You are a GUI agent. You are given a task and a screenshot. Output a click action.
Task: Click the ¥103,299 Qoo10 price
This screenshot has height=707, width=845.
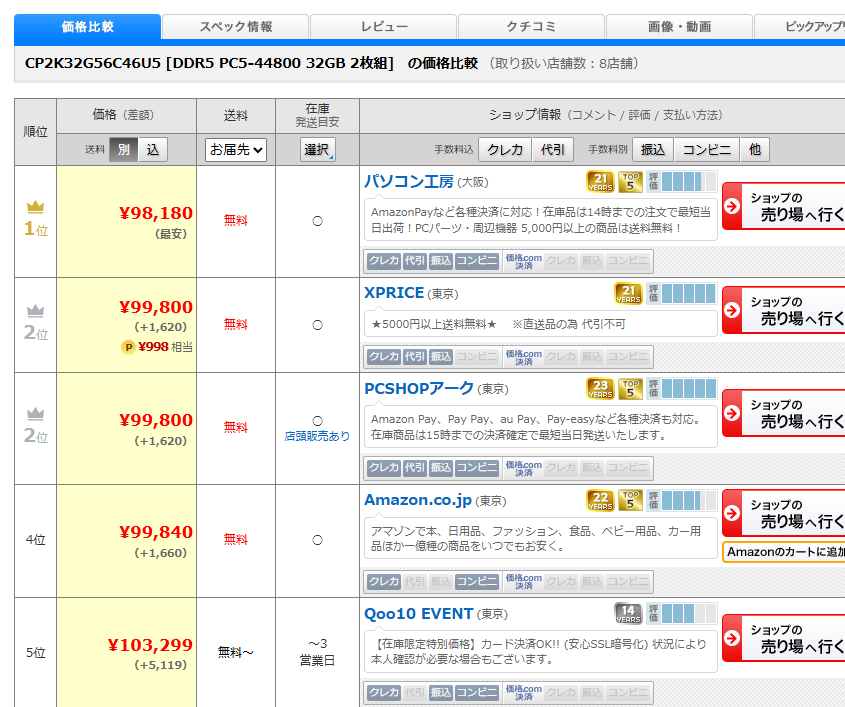coord(150,644)
